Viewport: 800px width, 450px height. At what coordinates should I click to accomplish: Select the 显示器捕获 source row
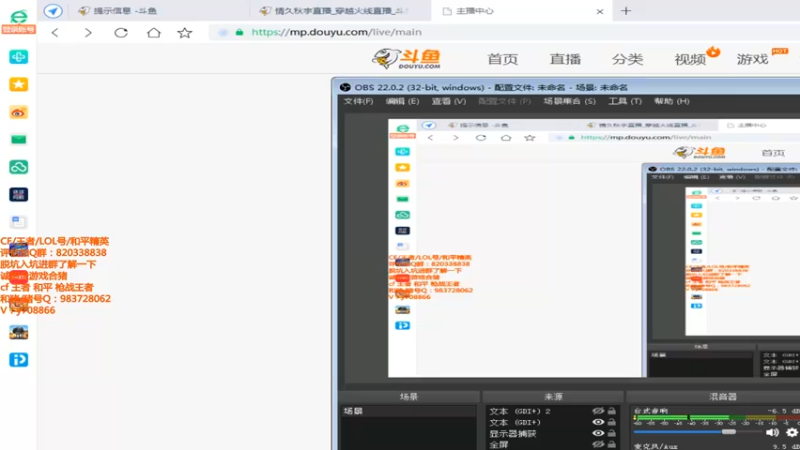(553, 433)
